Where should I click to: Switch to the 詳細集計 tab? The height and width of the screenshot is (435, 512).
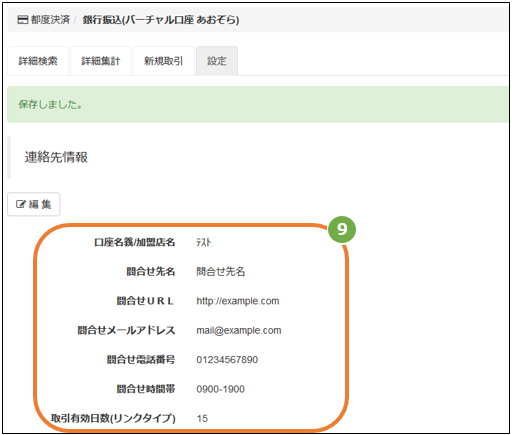click(101, 61)
